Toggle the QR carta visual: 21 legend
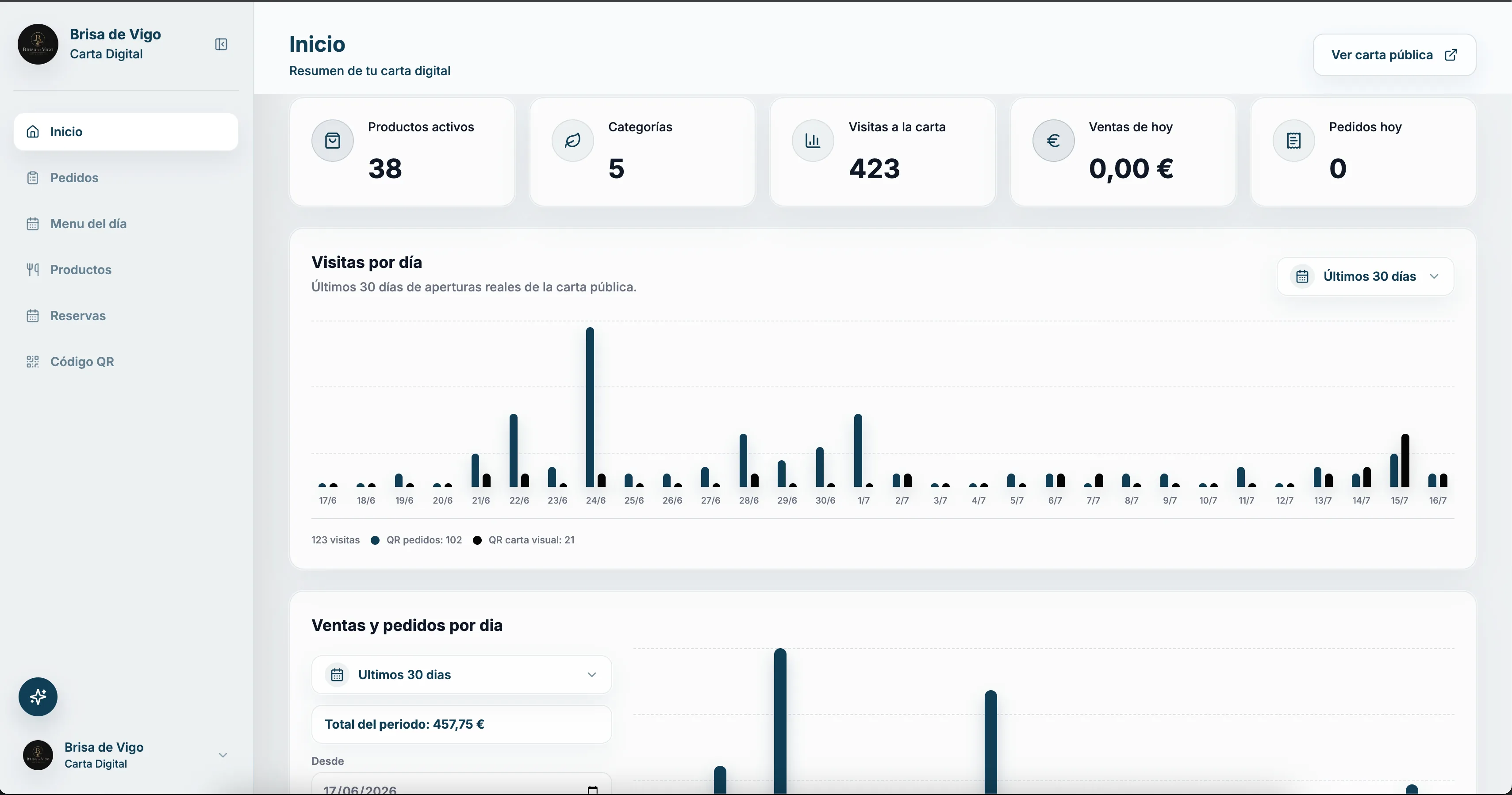The width and height of the screenshot is (1512, 795). [x=524, y=540]
